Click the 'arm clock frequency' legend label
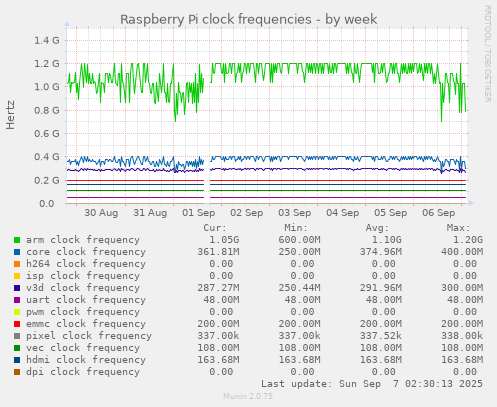497x407 pixels. 83,240
